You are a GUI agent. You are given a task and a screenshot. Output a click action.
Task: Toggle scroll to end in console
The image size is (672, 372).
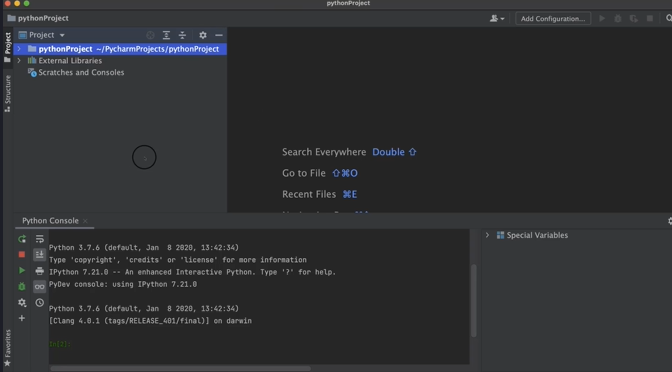pyautogui.click(x=39, y=255)
